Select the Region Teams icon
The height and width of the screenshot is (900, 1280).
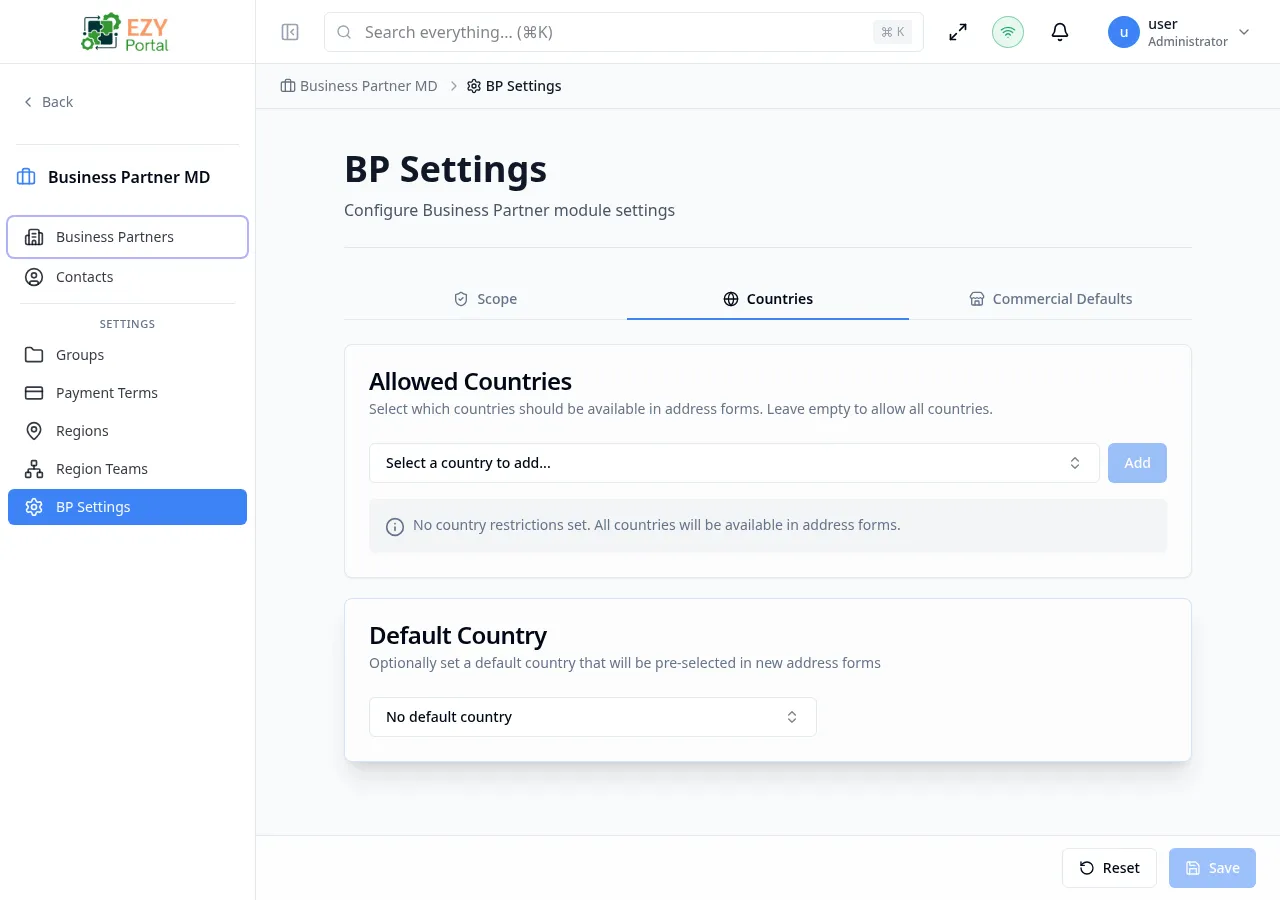34,469
